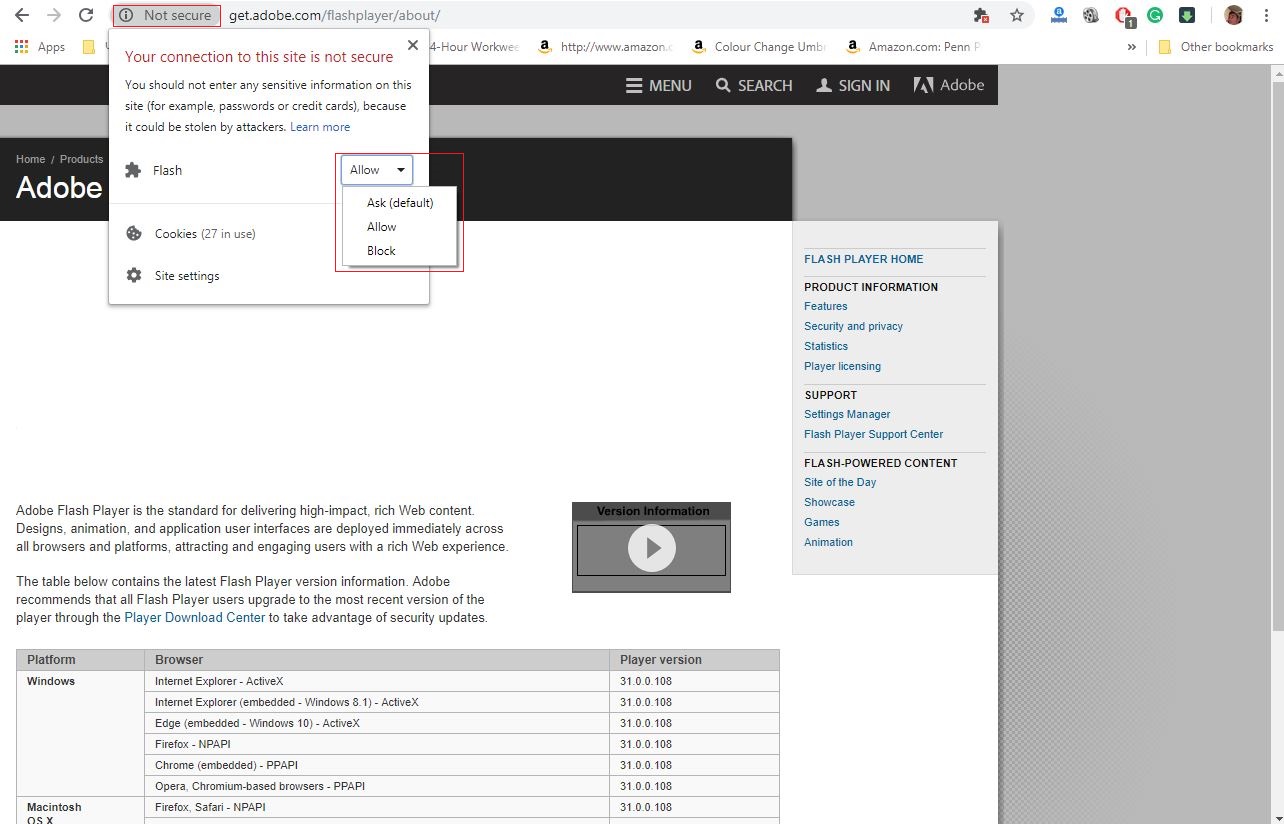
Task: Go back with the browser back arrow
Action: click(22, 15)
